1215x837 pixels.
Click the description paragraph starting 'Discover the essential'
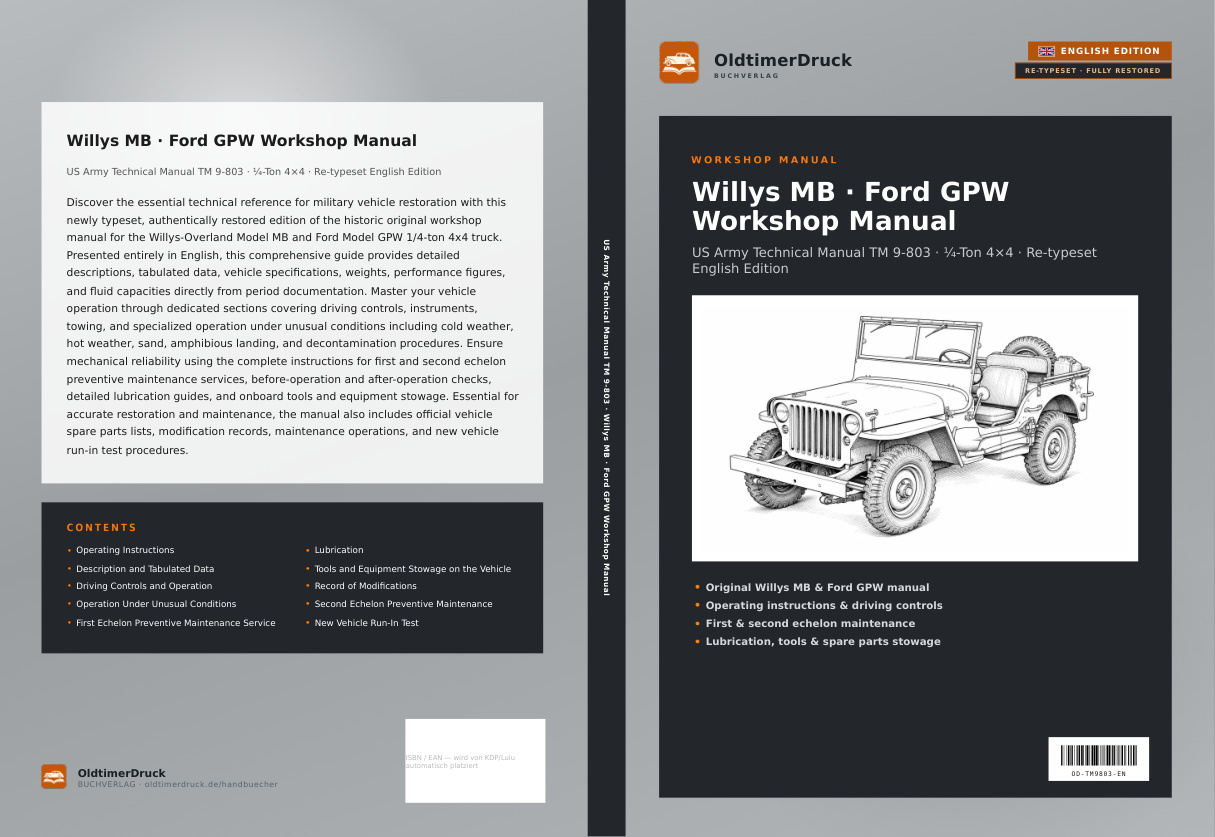tap(292, 326)
